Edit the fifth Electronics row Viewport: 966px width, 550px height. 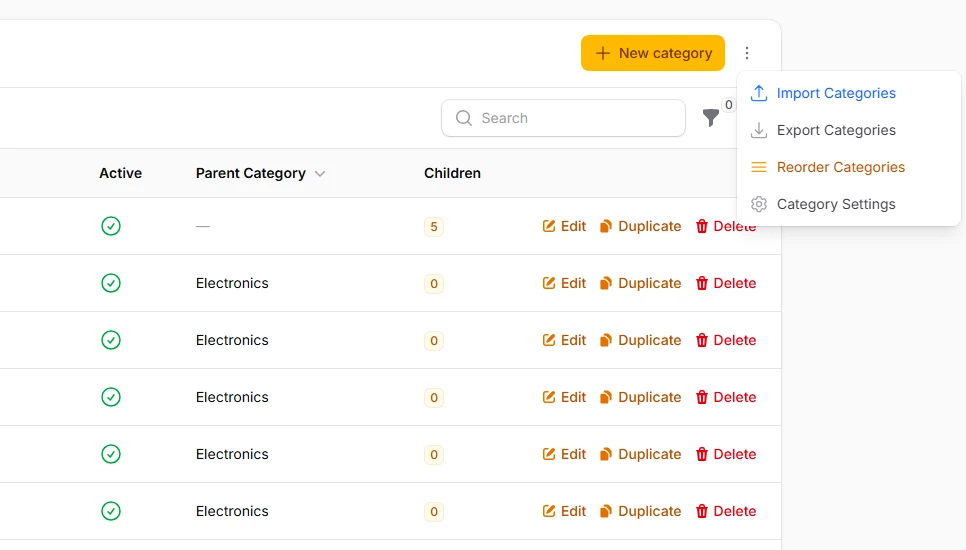564,511
